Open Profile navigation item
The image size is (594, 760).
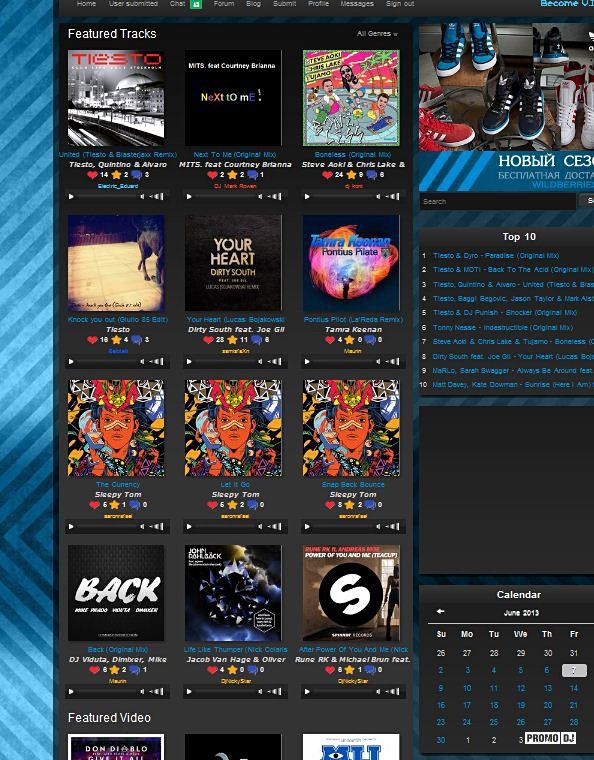(x=318, y=3)
